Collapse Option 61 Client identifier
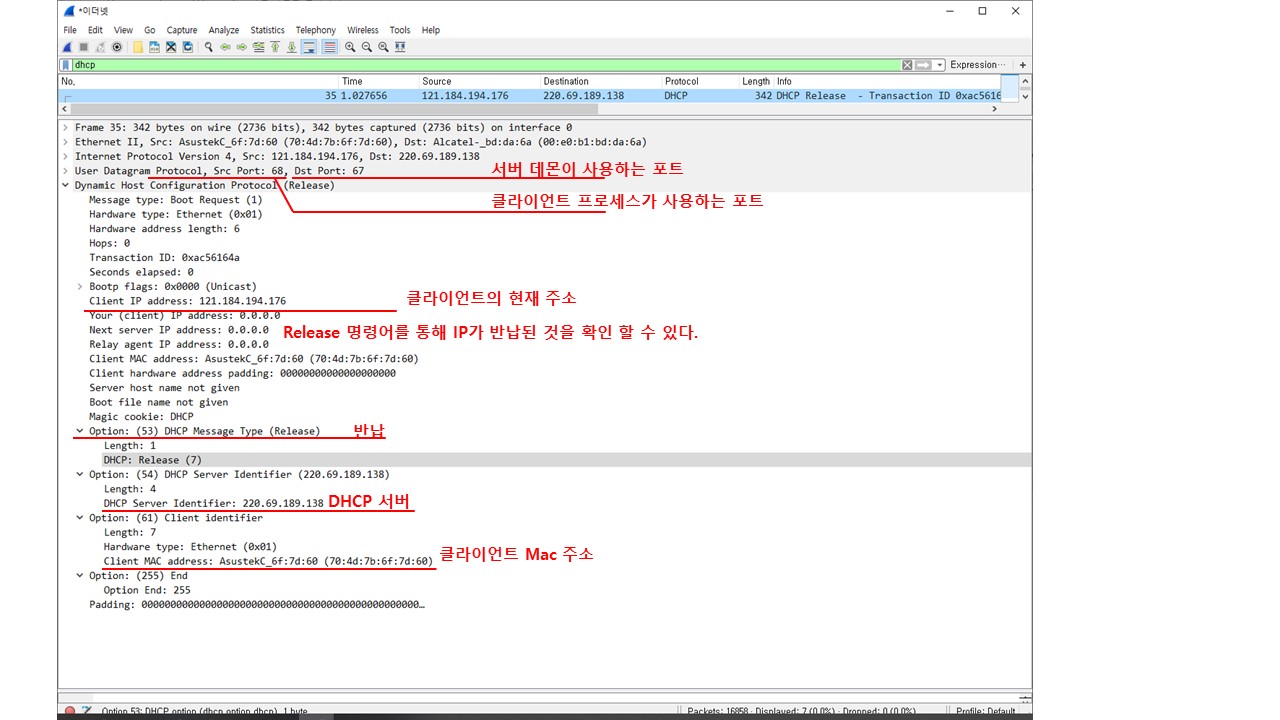Viewport: 1280px width, 720px height. click(80, 518)
